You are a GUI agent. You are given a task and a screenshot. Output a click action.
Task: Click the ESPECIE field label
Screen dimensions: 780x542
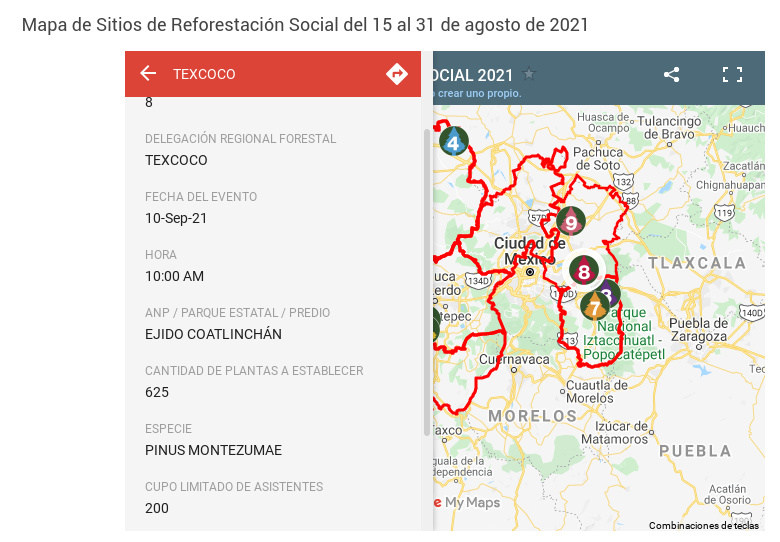(x=168, y=429)
